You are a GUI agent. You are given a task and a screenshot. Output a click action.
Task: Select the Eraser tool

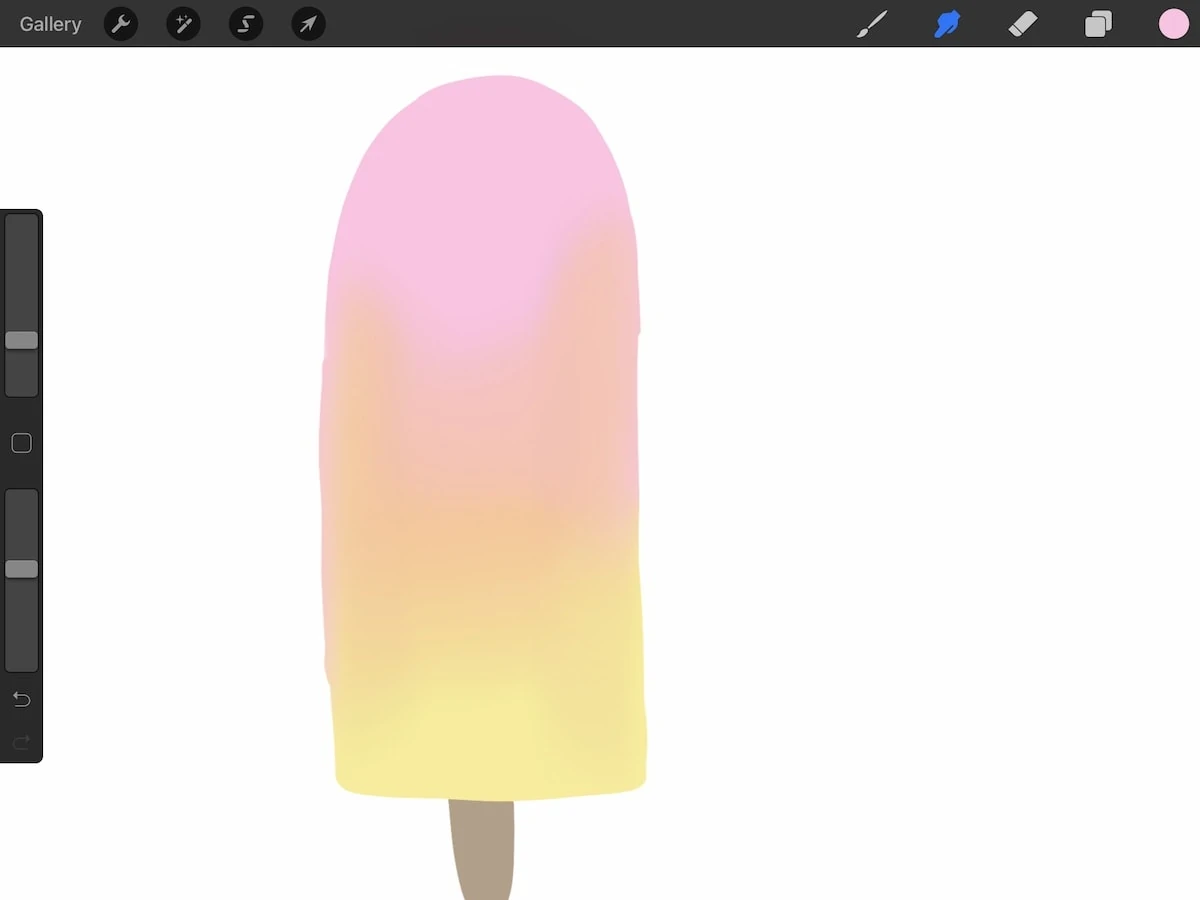[x=1023, y=24]
